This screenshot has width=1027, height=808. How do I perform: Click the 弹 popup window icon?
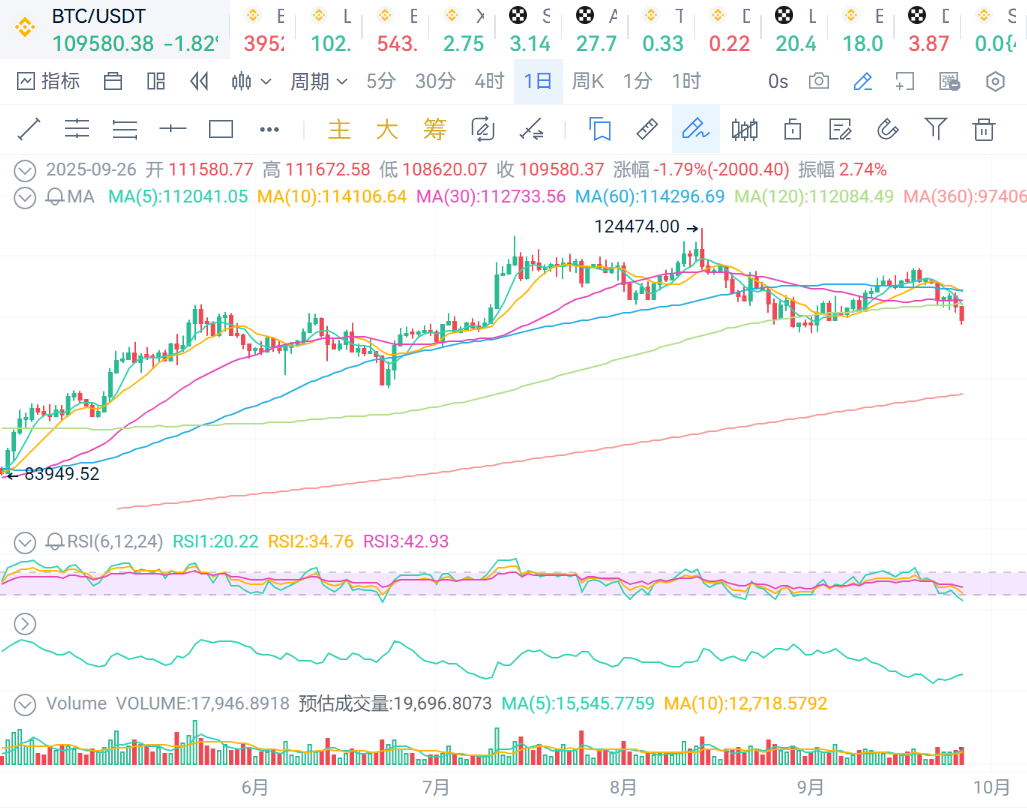[950, 81]
